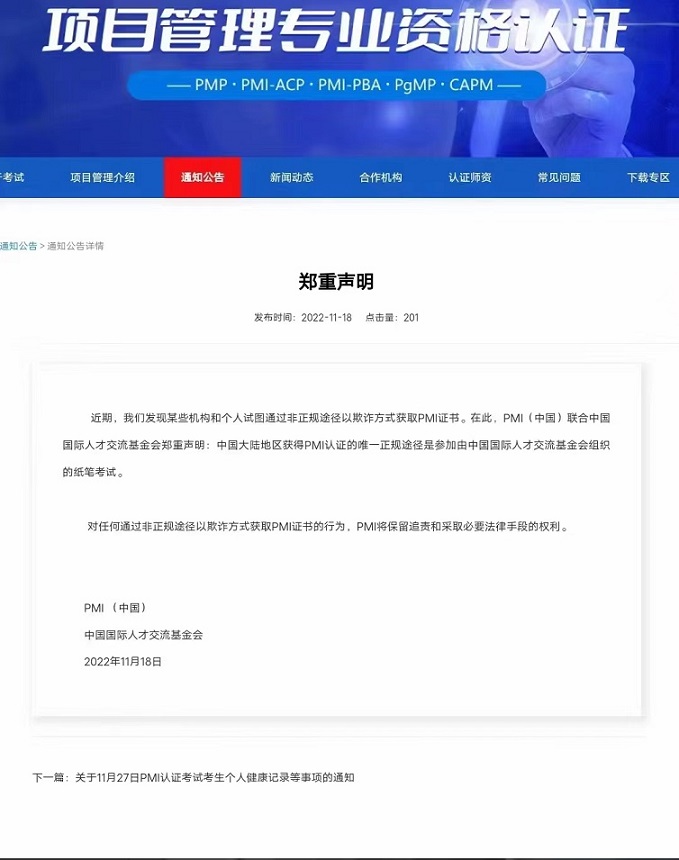Viewport: 679px width, 860px height.
Task: Click the 通知公告详情 breadcrumb text
Action: 75,246
